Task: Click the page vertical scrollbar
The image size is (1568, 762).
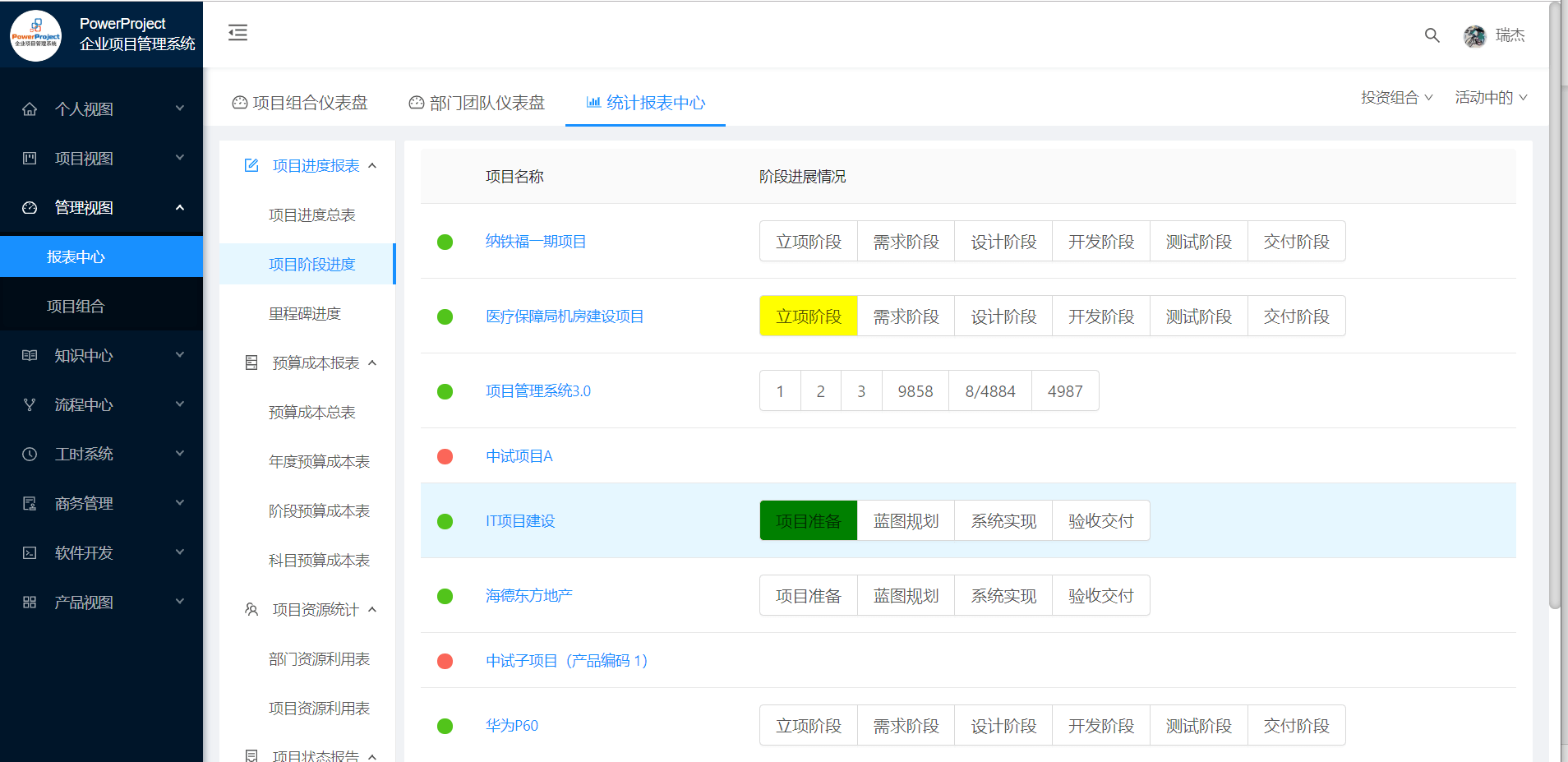Action: point(1554,329)
